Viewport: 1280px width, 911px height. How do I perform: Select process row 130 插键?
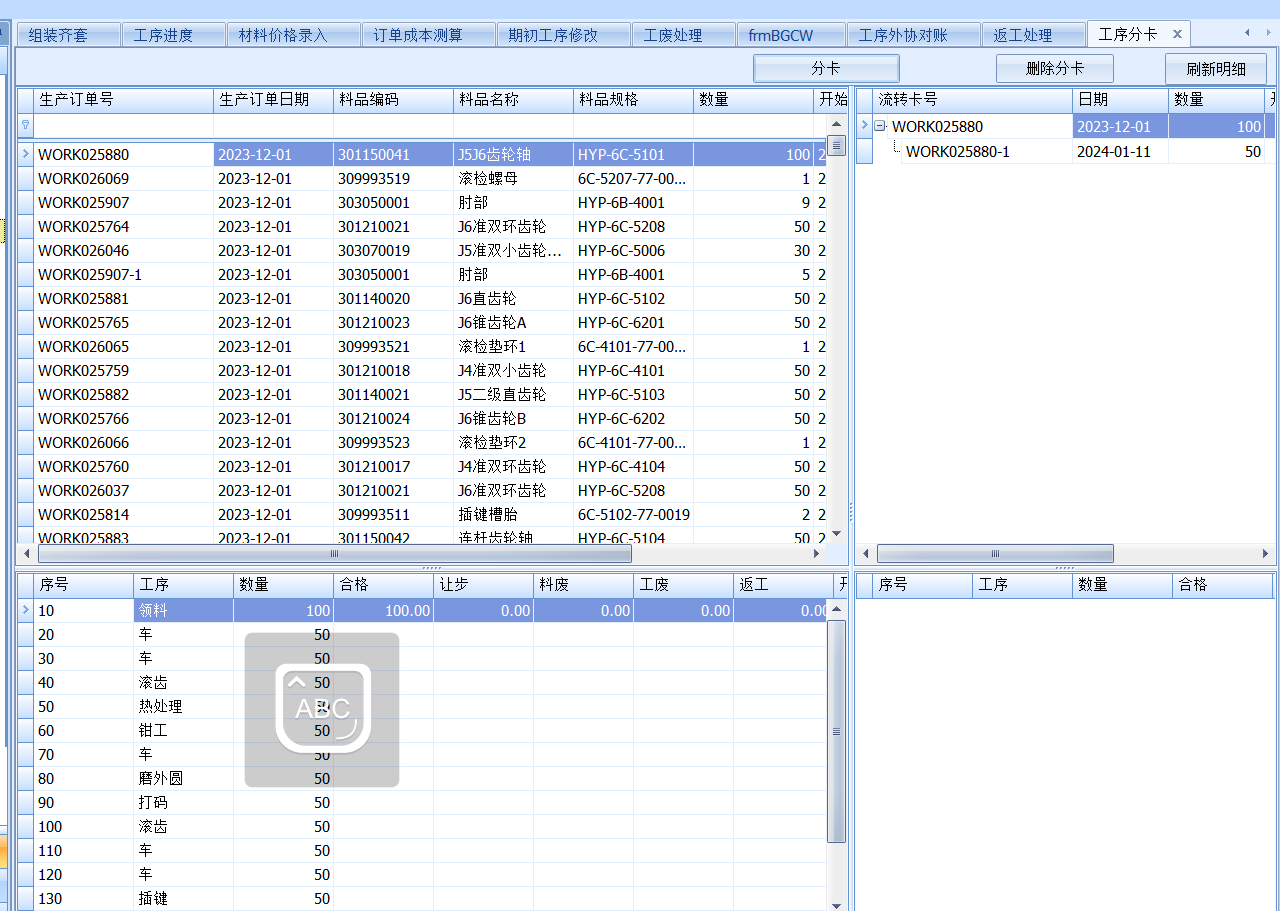tap(423, 899)
